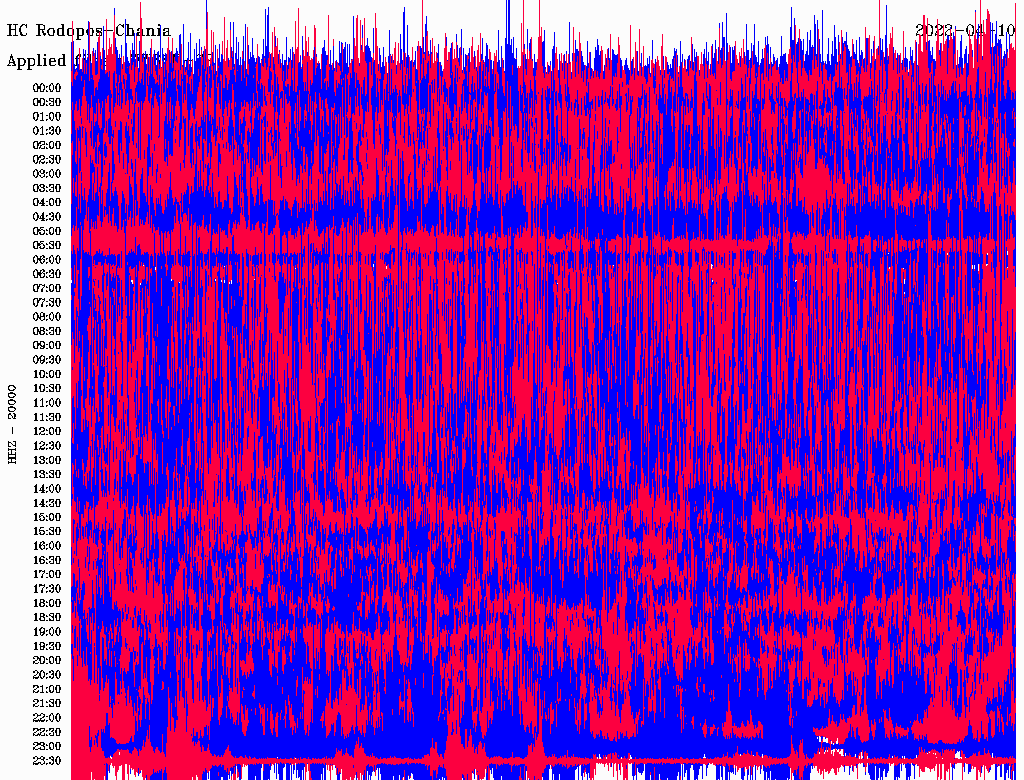Select the 19:00 time row label
Image resolution: width=1024 pixels, height=780 pixels.
pyautogui.click(x=47, y=632)
